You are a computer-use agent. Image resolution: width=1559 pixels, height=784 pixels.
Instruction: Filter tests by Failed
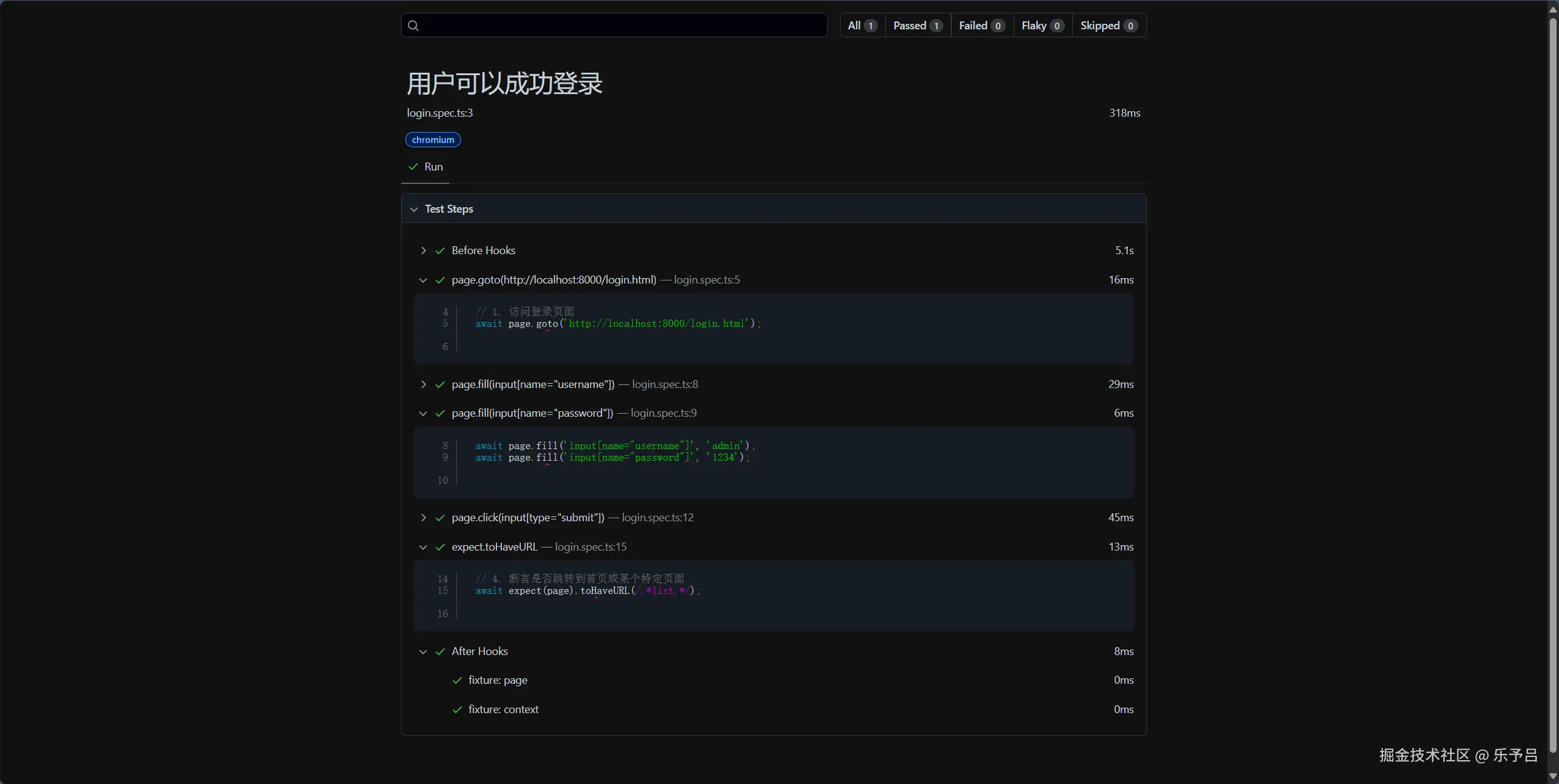click(x=981, y=26)
